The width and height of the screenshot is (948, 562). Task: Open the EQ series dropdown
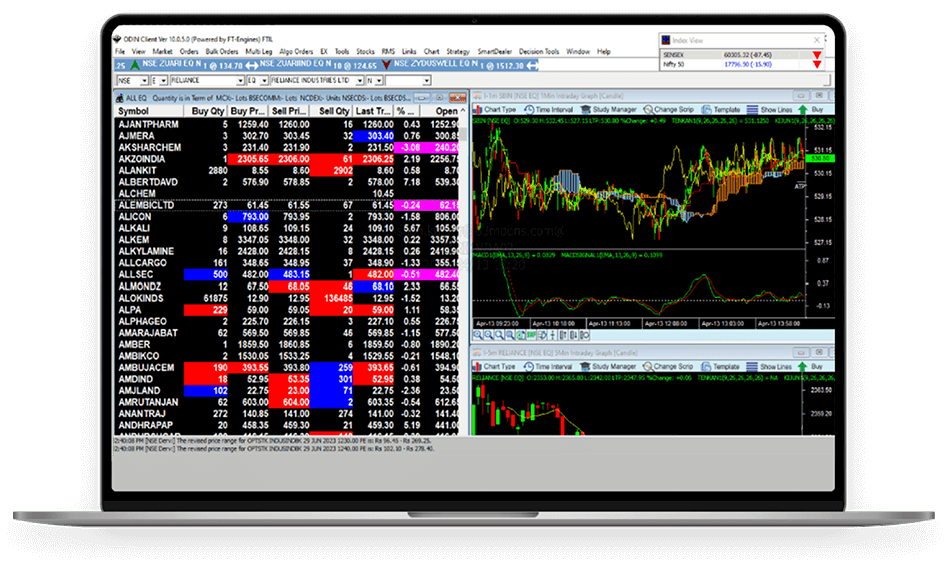[x=264, y=80]
